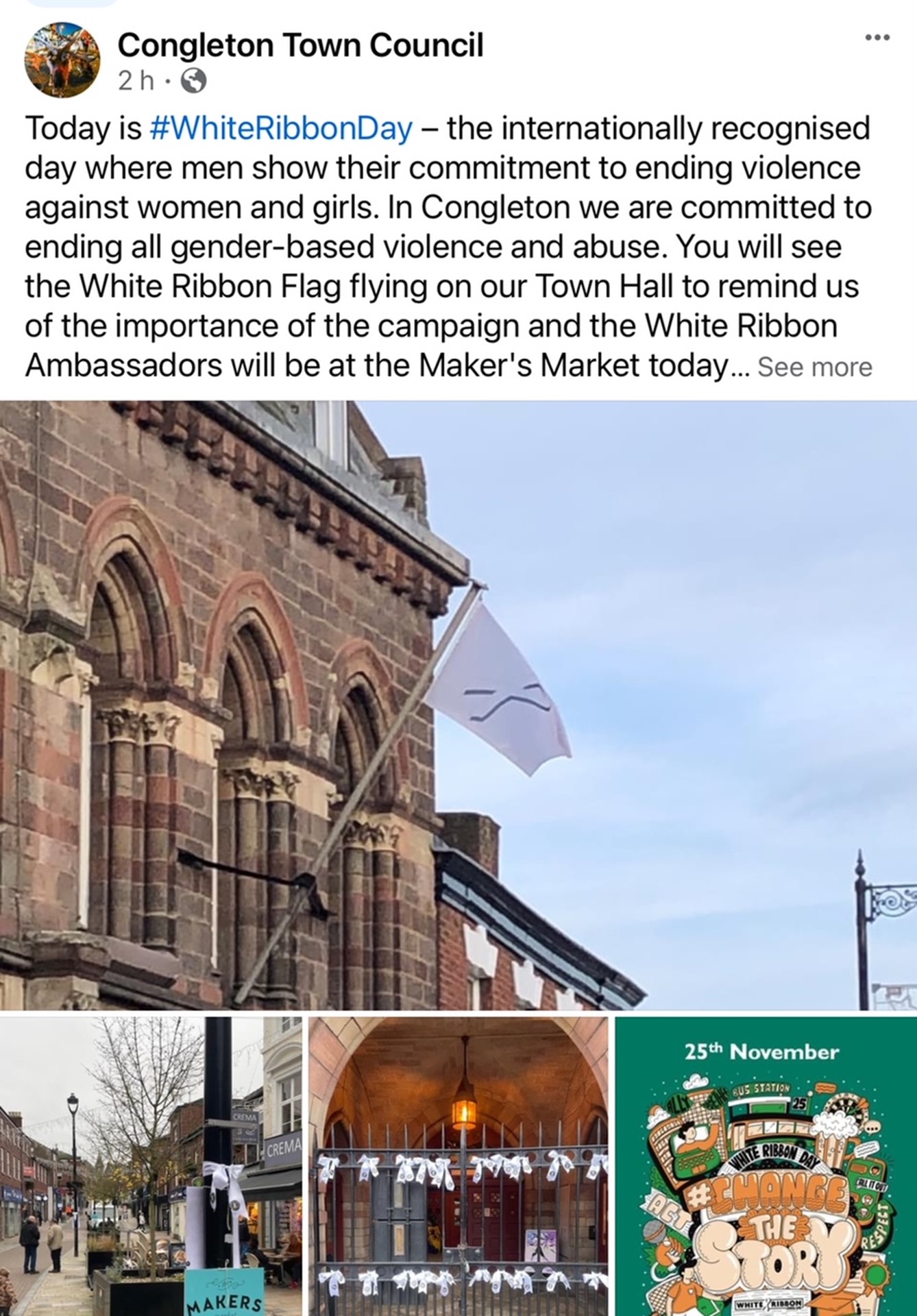The height and width of the screenshot is (1316, 917).
Task: Open the 25th November green poster
Action: [766, 1167]
